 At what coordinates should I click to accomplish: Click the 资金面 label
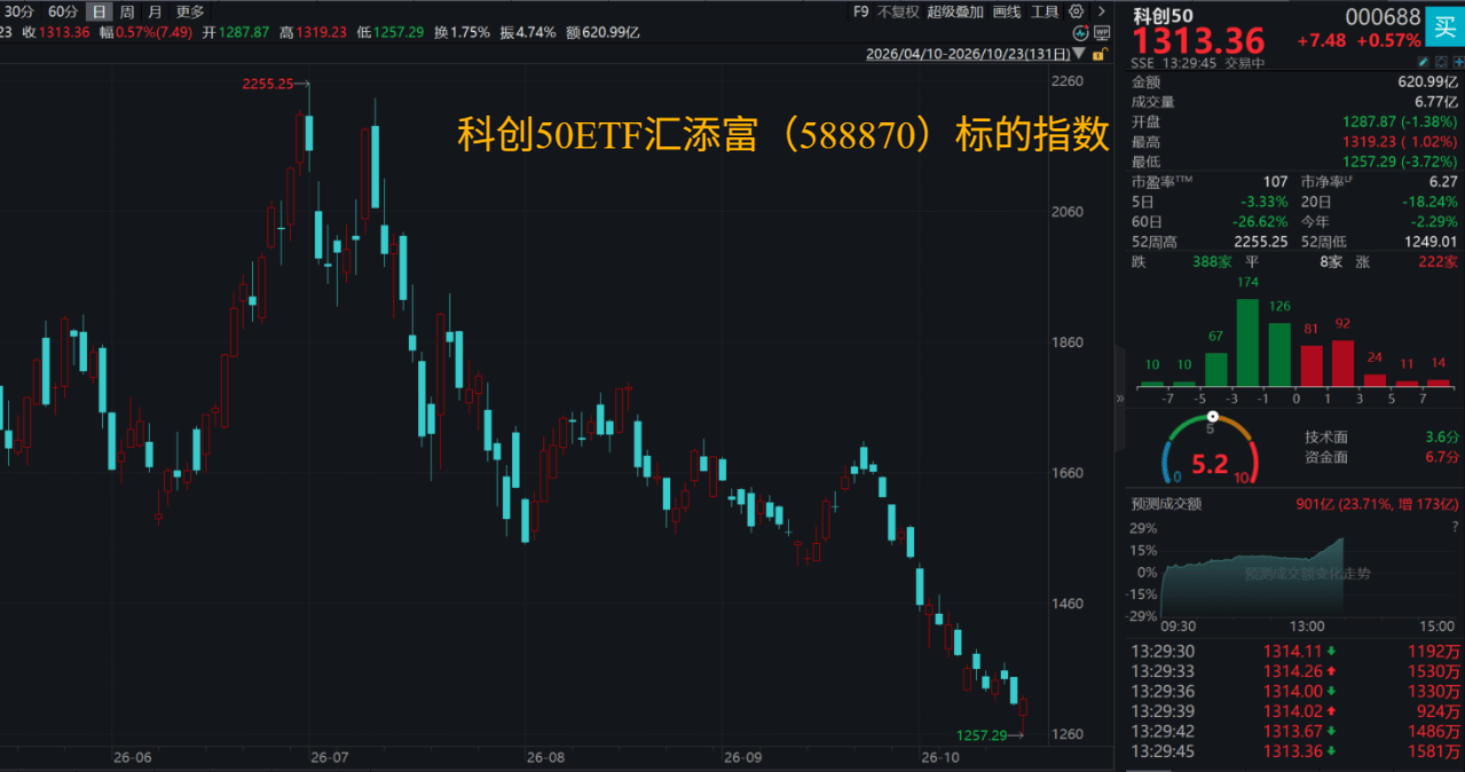coord(1326,457)
